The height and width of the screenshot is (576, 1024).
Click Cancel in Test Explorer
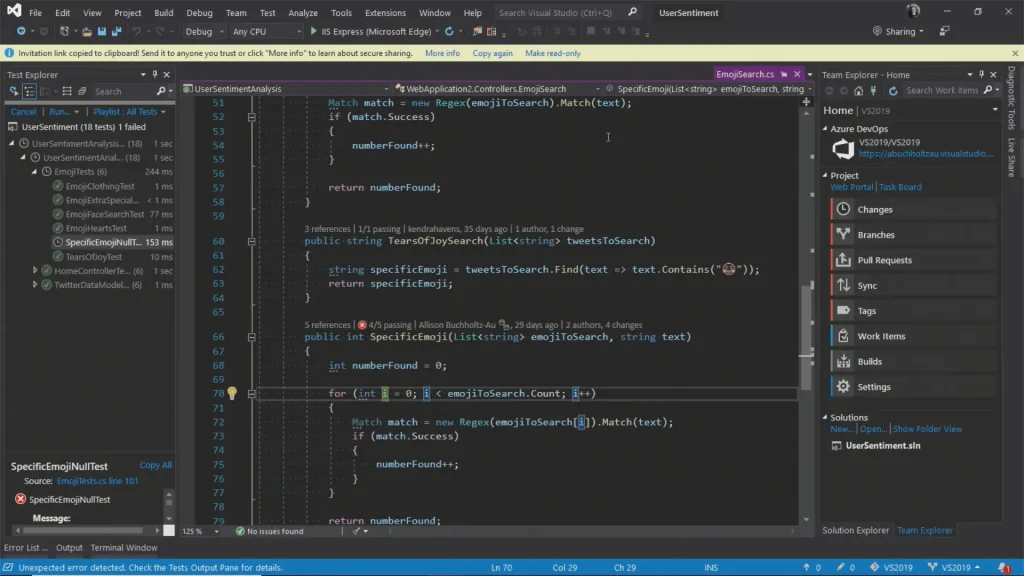click(24, 112)
